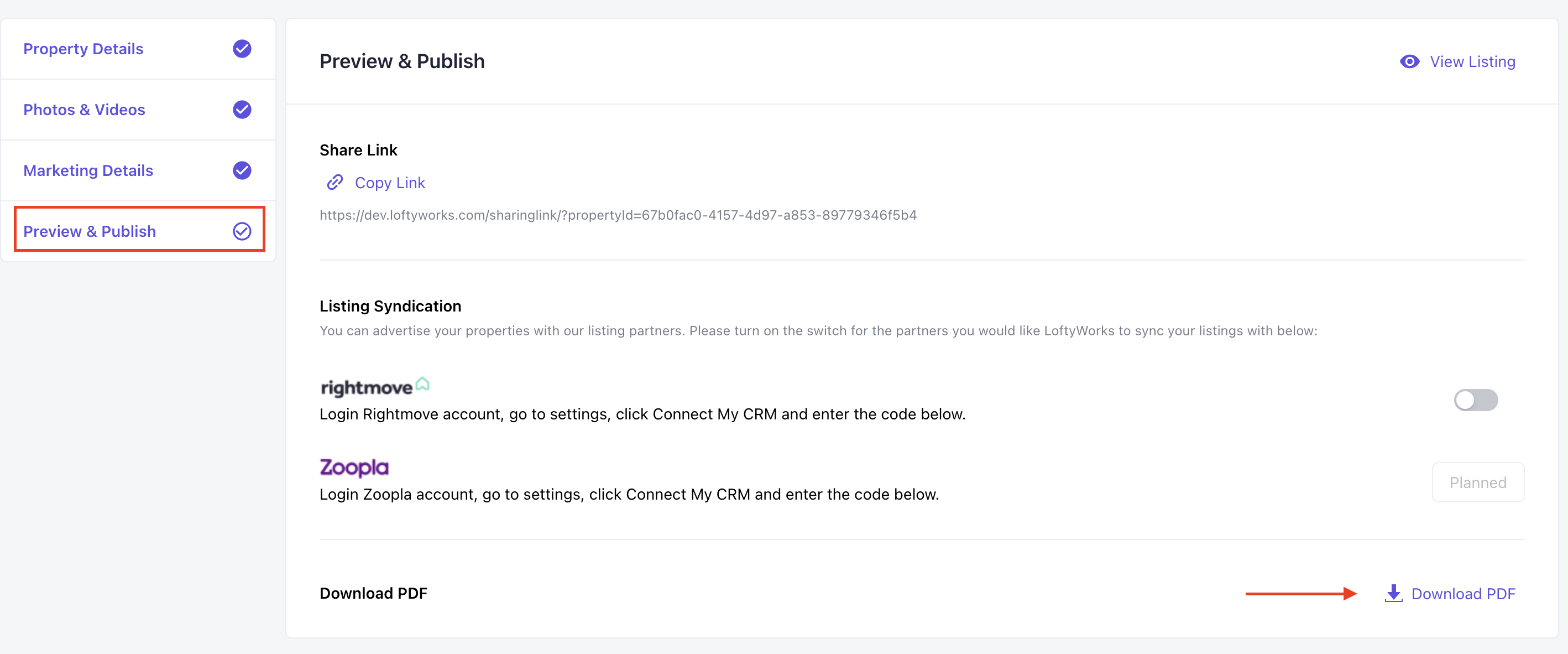This screenshot has height=654, width=1568.
Task: Click the download arrow icon
Action: [1393, 594]
